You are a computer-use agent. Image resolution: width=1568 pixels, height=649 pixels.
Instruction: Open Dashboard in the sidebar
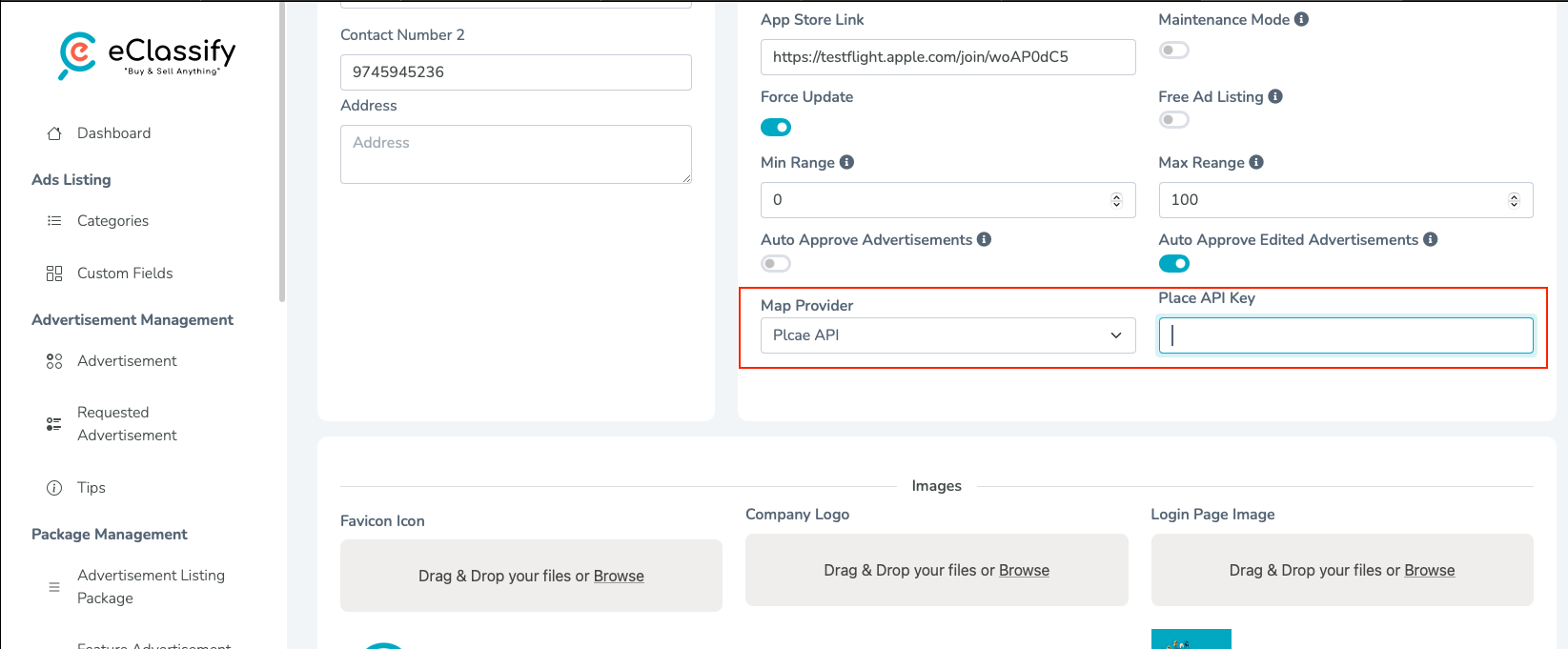click(x=113, y=133)
